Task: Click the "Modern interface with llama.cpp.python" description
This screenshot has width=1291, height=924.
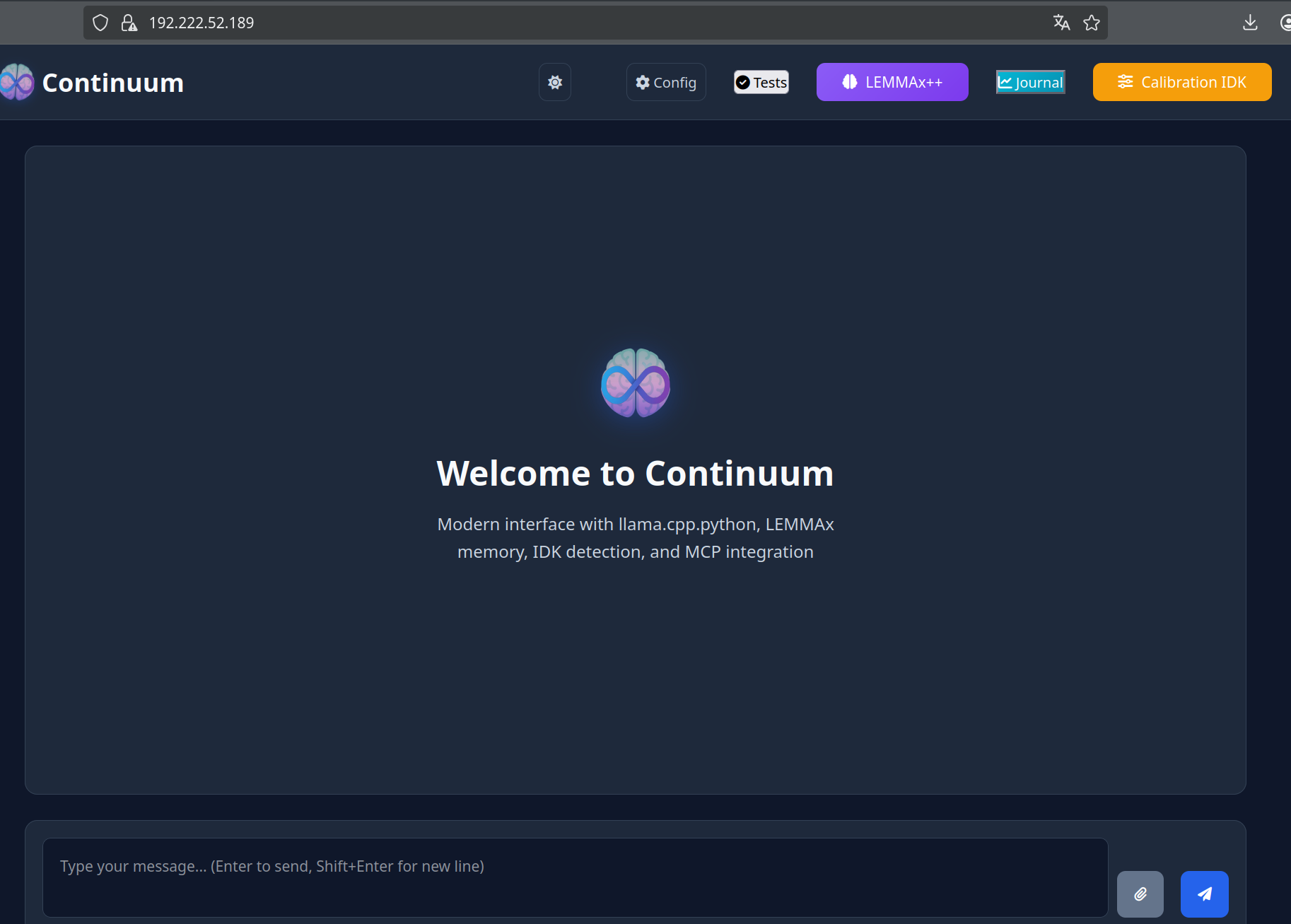Action: [x=636, y=538]
